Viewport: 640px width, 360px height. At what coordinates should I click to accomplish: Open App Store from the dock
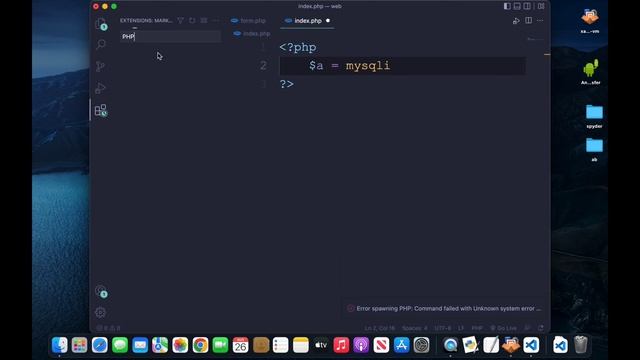pyautogui.click(x=401, y=345)
